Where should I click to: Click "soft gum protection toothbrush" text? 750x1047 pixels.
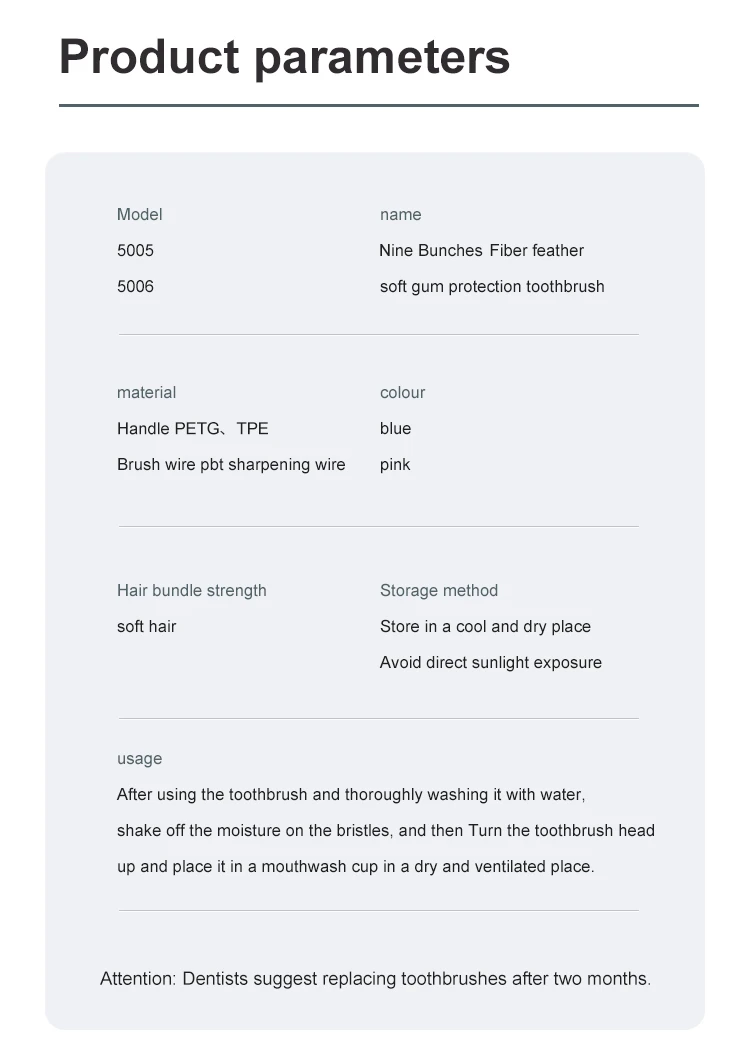[x=491, y=286]
